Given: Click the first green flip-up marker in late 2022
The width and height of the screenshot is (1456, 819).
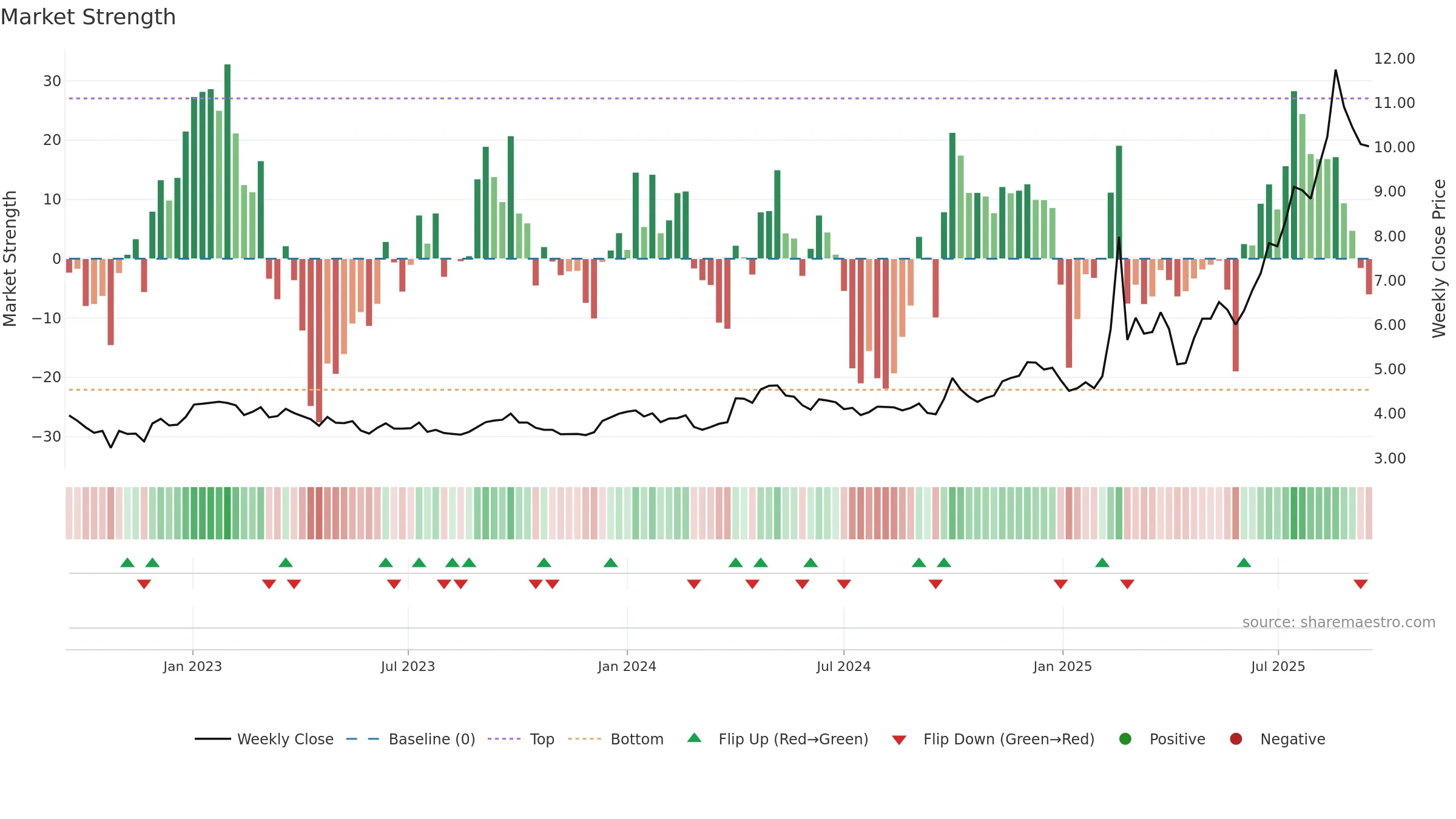Looking at the screenshot, I should tap(127, 562).
